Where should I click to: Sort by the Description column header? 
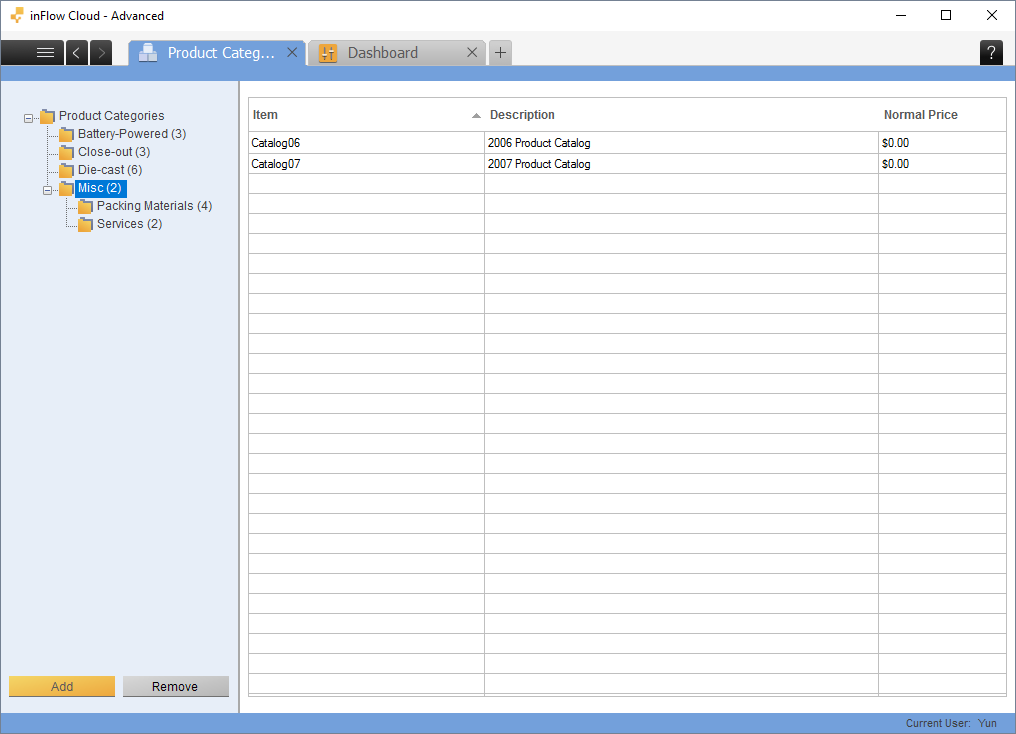click(681, 115)
